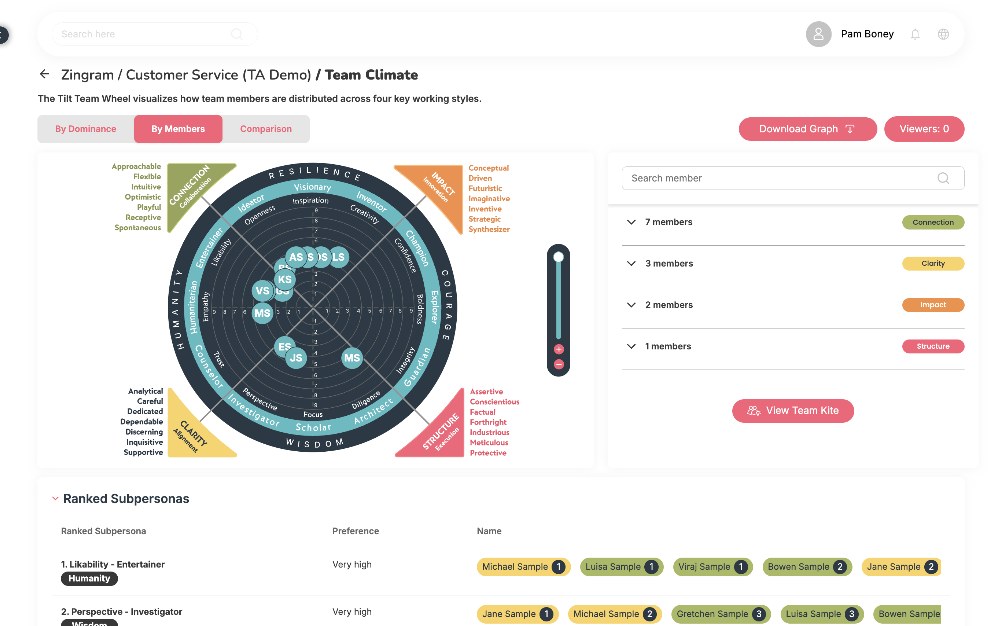
Task: Select the ES member bubble
Action: click(284, 347)
